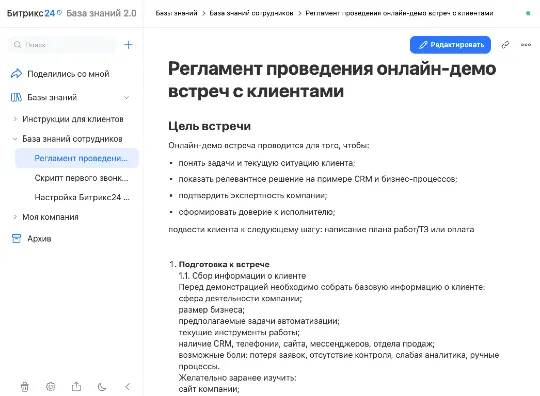
Task: Click the export upload icon
Action: click(76, 387)
